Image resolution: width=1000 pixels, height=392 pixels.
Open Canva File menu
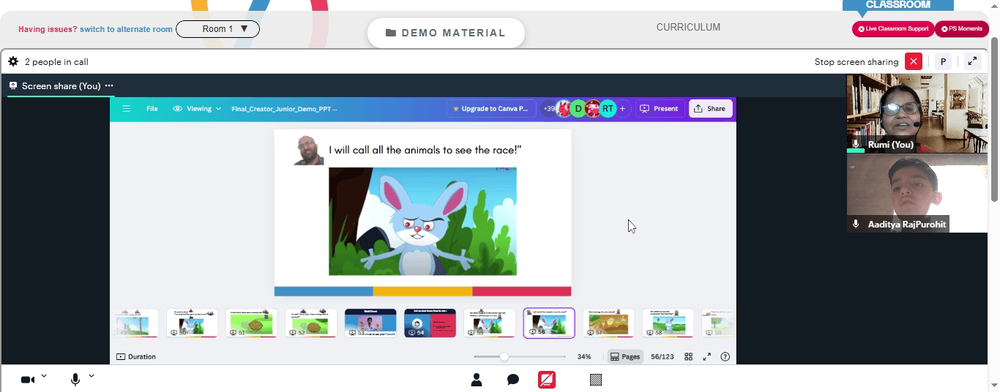coord(152,109)
